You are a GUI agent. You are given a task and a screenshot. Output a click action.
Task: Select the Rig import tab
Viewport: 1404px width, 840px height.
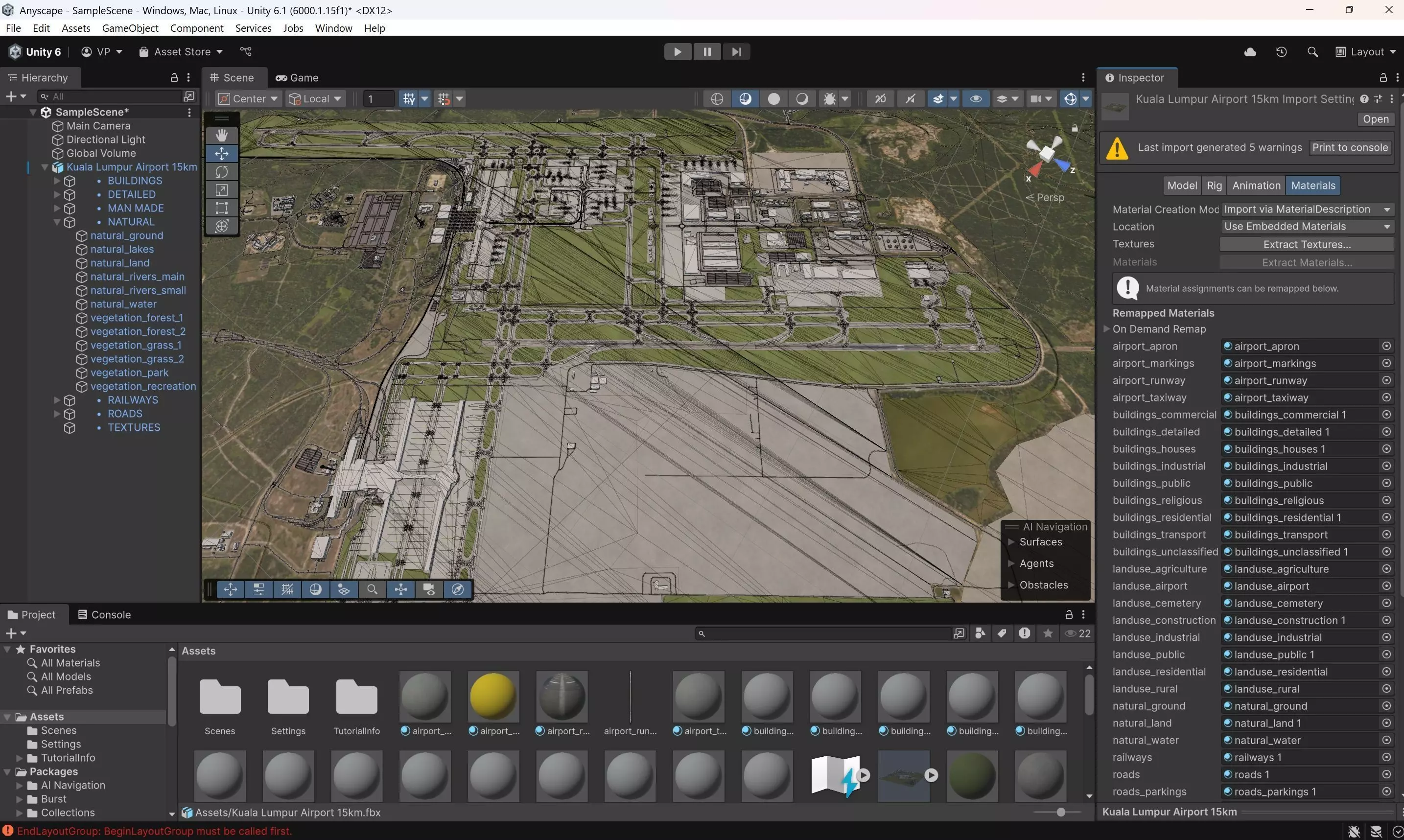1214,186
